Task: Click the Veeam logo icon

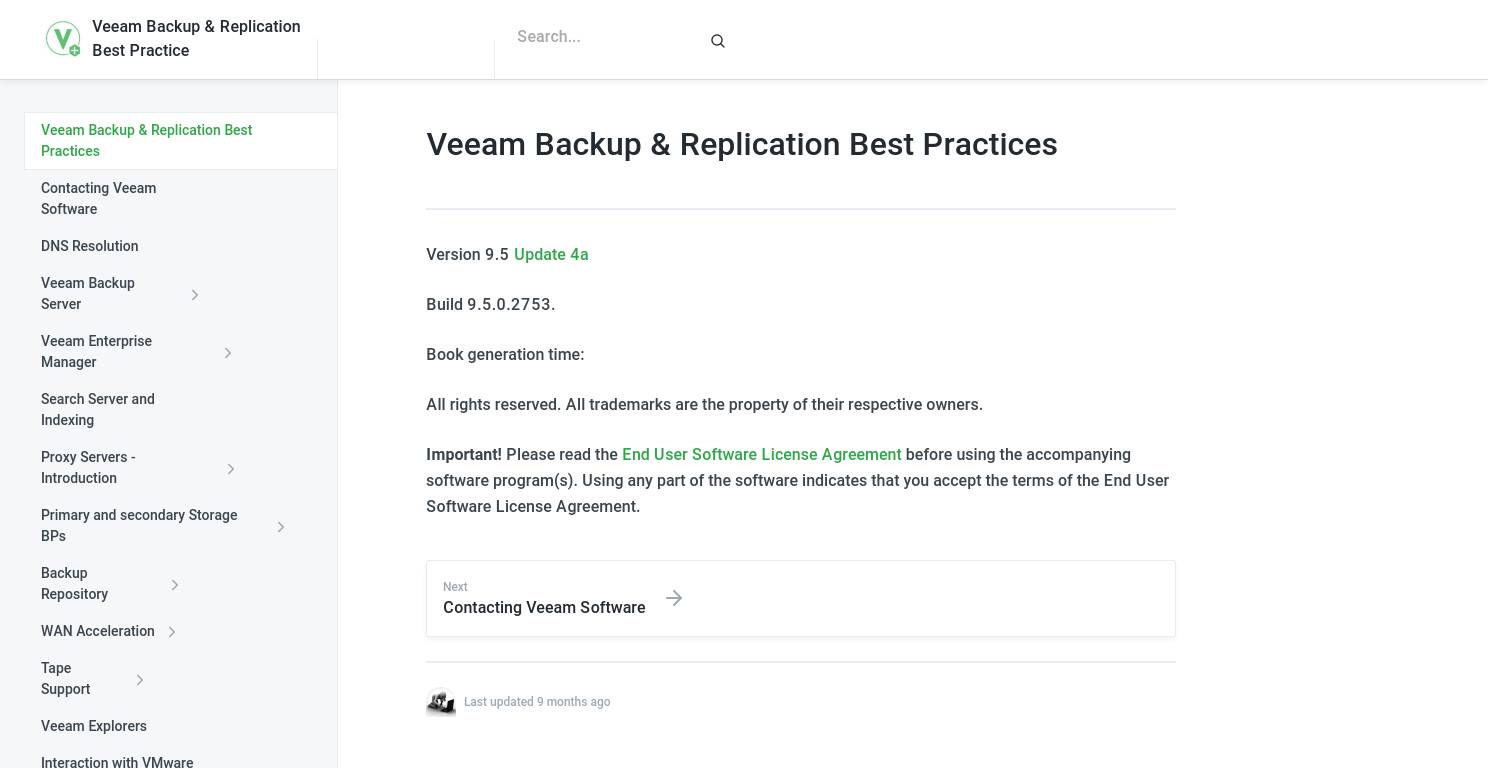Action: [63, 39]
